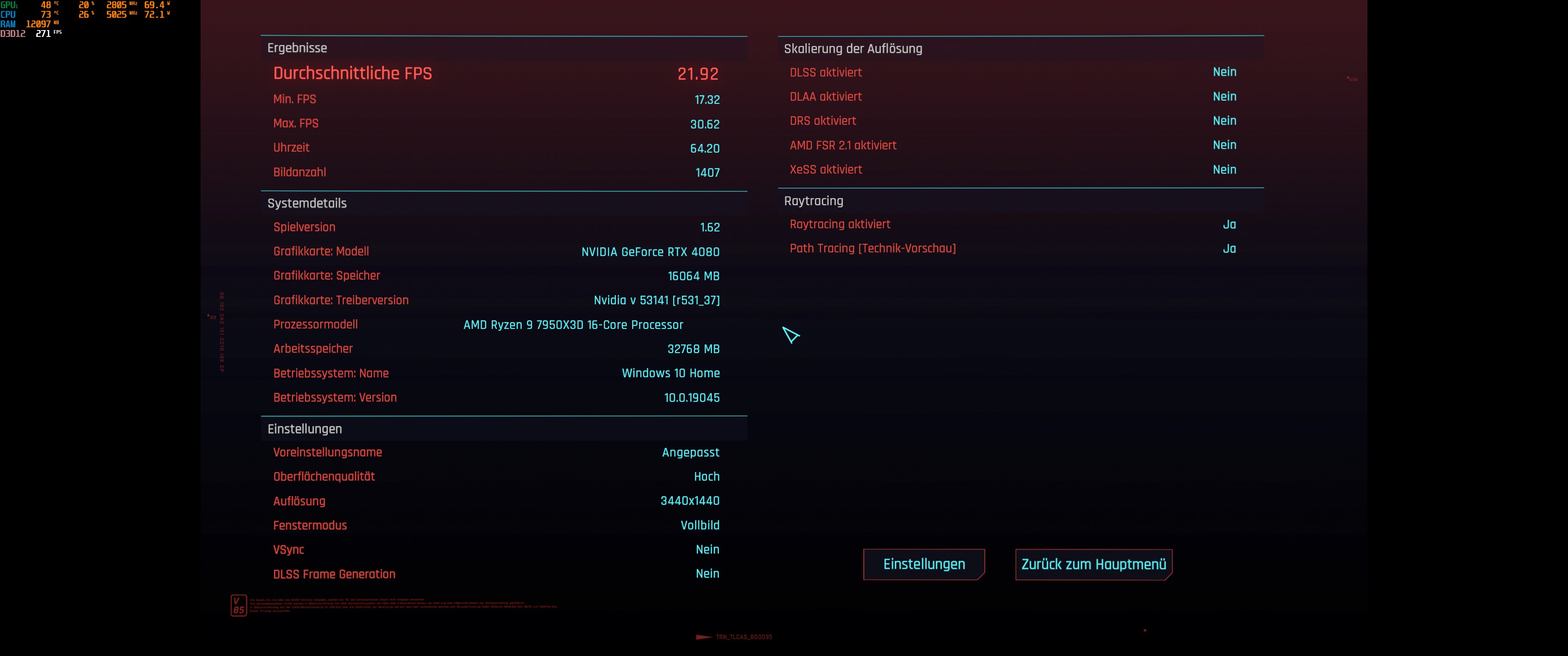The height and width of the screenshot is (656, 1568).
Task: Select the DLSS aktiviert row value Nein
Action: 1223,72
